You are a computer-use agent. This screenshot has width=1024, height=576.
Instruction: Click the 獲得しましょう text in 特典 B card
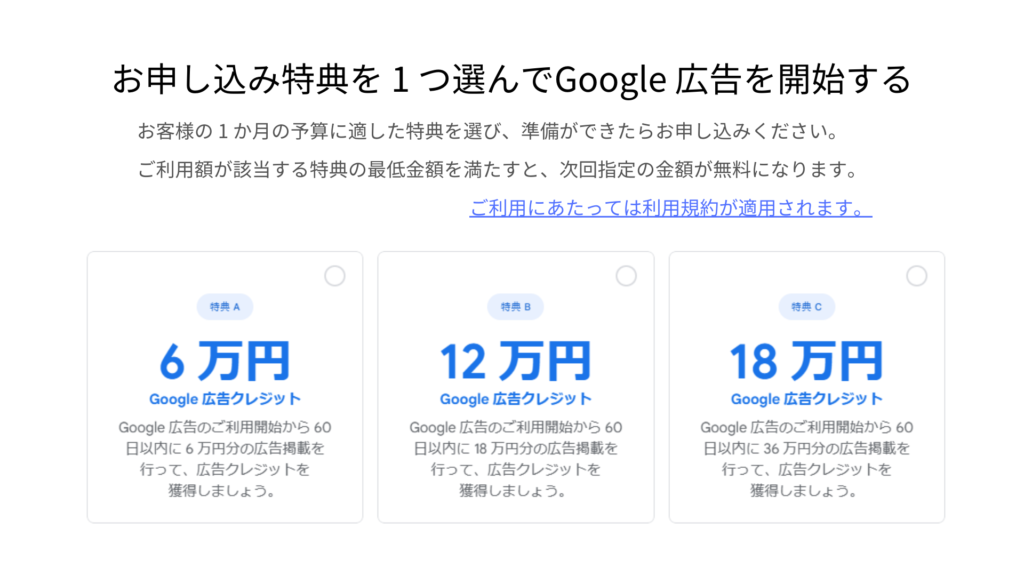(515, 491)
